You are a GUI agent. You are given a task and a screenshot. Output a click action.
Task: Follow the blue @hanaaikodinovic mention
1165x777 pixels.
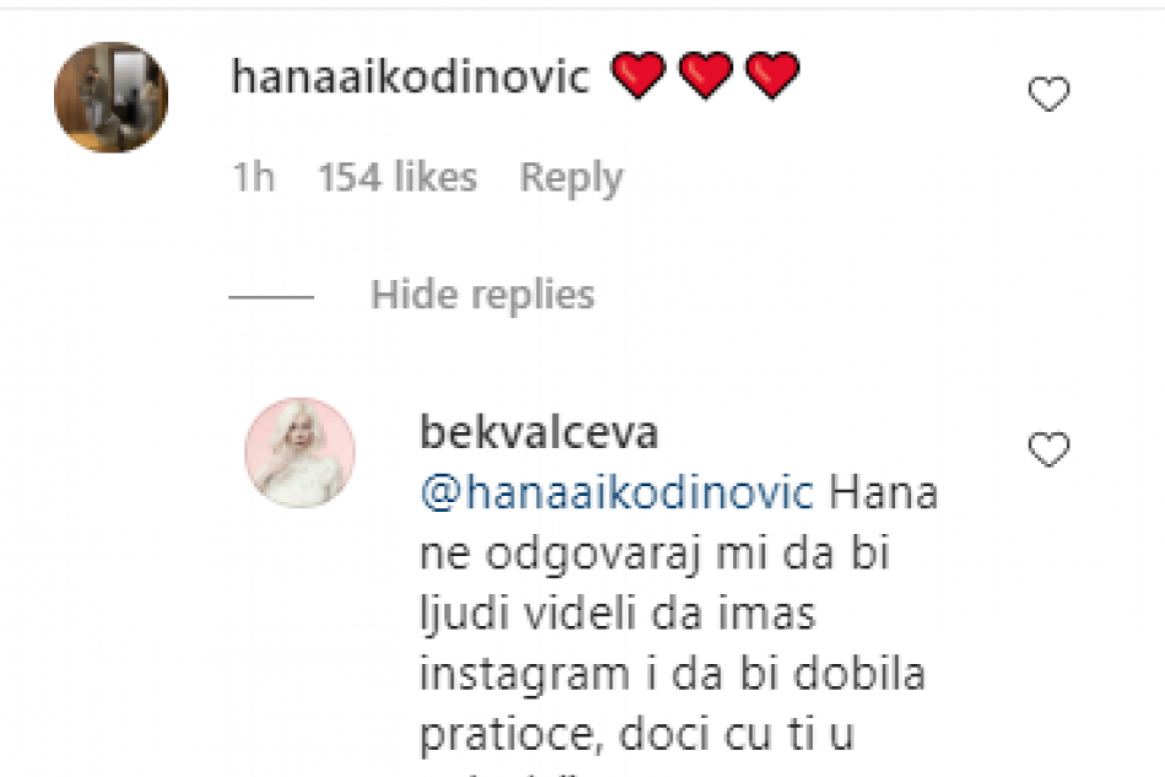617,492
